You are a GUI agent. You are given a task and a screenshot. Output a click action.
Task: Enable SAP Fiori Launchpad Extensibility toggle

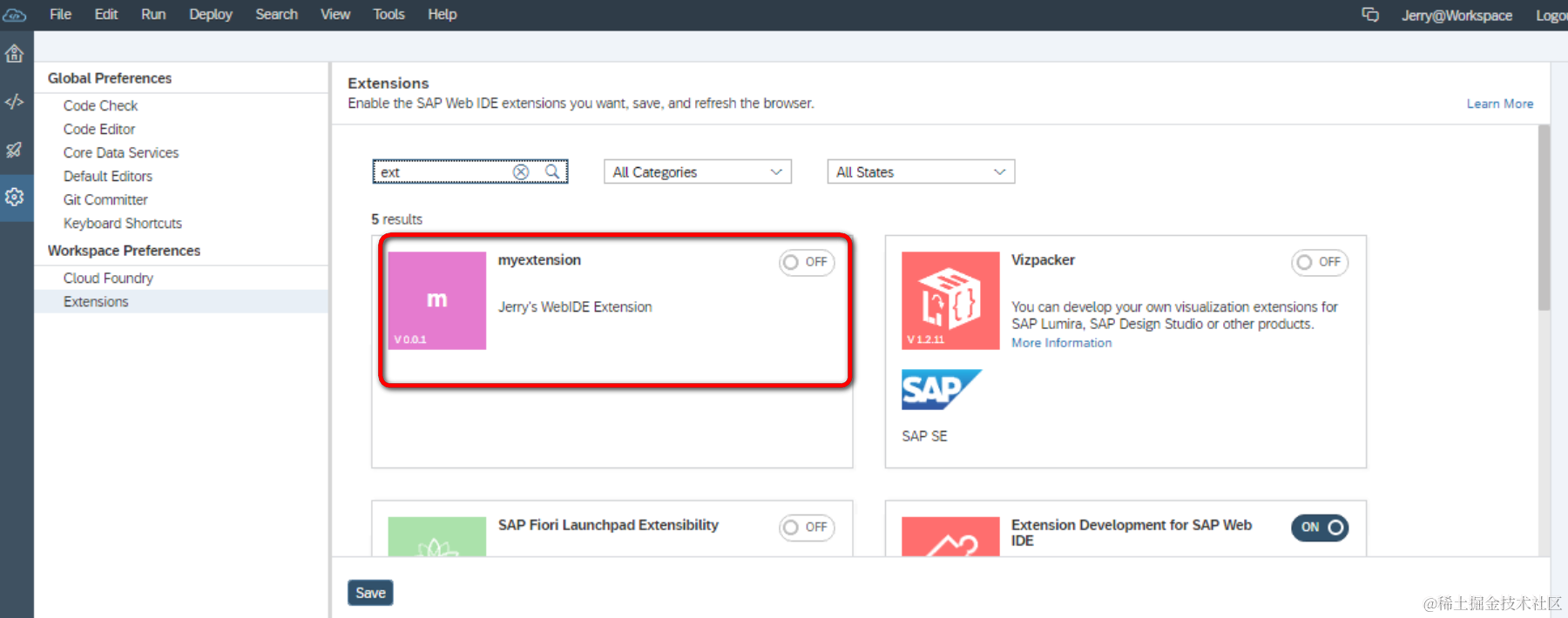tap(807, 527)
